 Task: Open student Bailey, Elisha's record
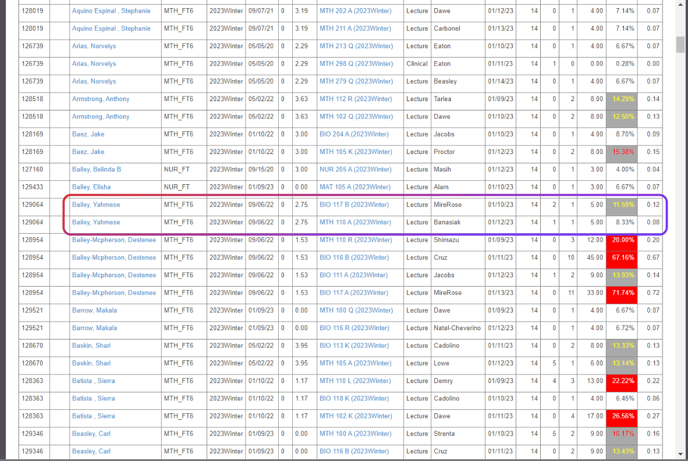click(x=87, y=187)
